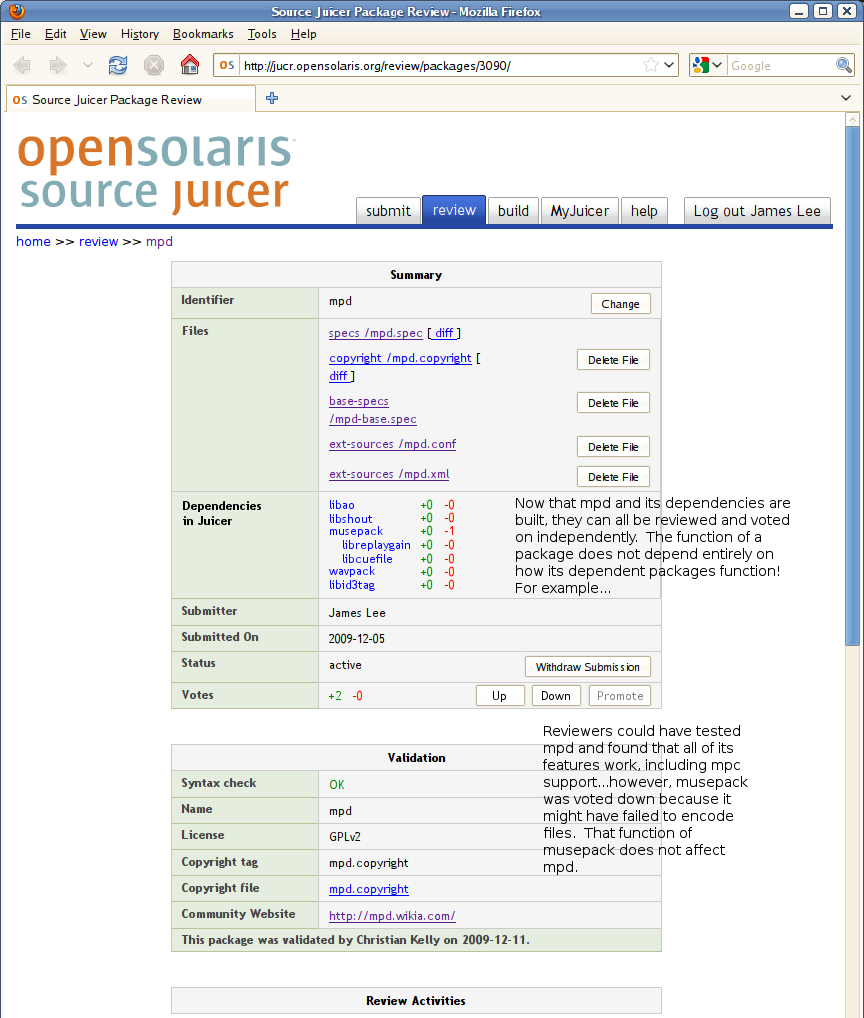Click the Reload page icon
Screen dimensions: 864x1018
click(x=118, y=65)
